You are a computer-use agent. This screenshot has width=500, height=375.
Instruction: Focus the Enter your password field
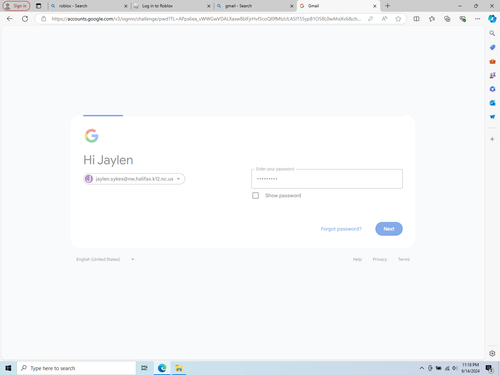point(327,179)
